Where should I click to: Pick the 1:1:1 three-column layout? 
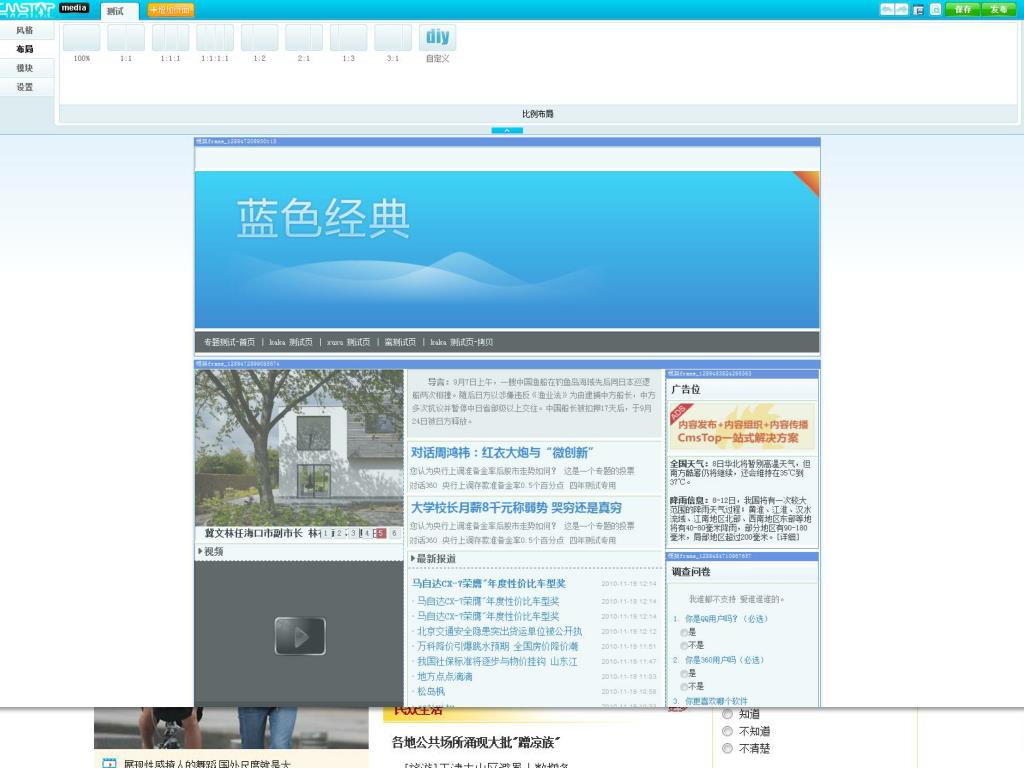coord(170,38)
